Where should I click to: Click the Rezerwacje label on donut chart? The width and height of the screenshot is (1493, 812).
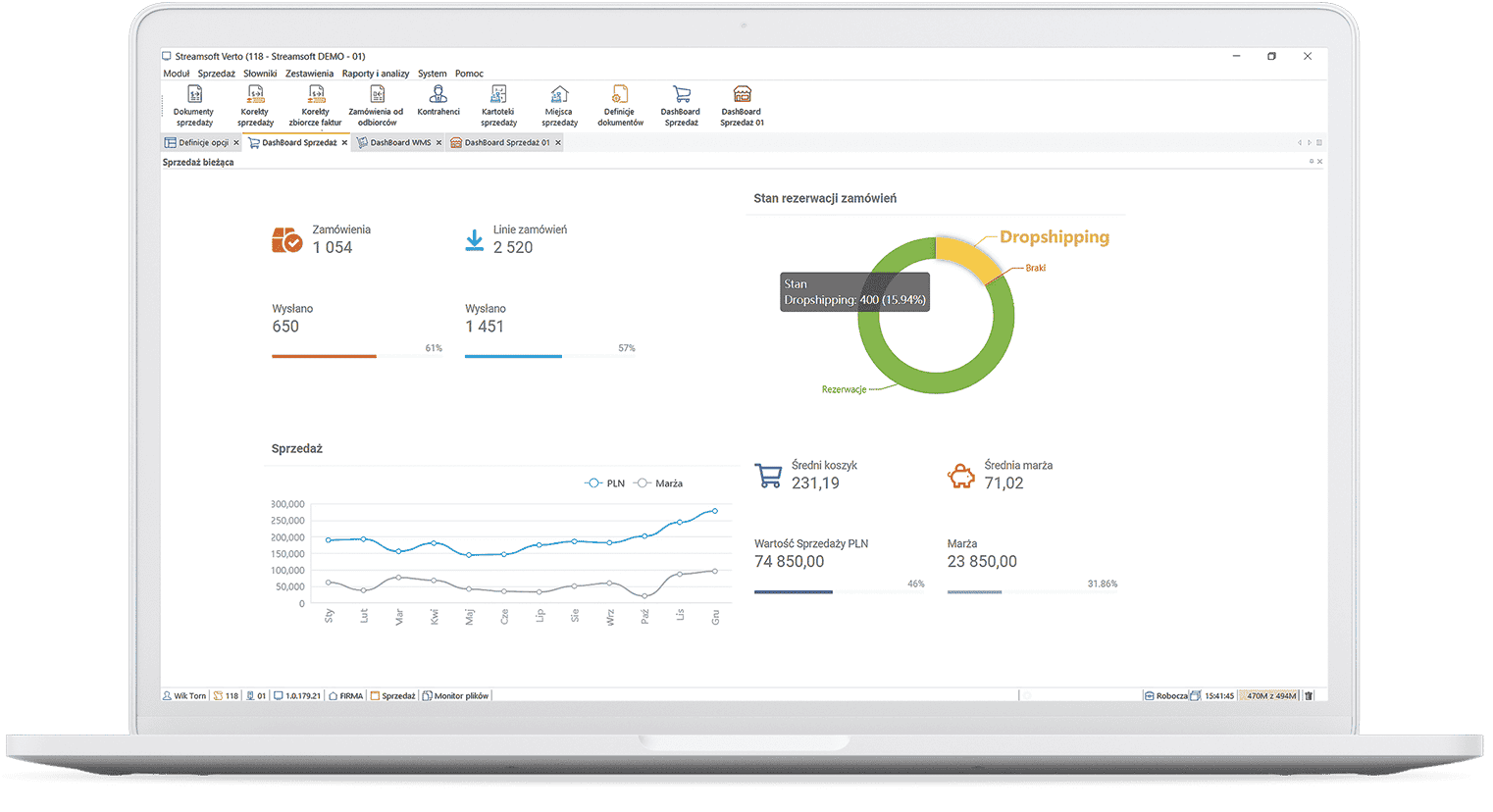(844, 389)
